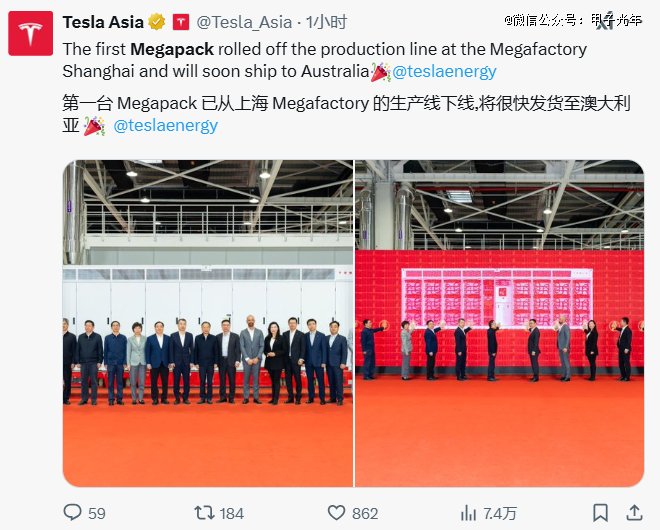The height and width of the screenshot is (530, 660).
Task: Click the gold verified checkmark badge
Action: [x=158, y=21]
